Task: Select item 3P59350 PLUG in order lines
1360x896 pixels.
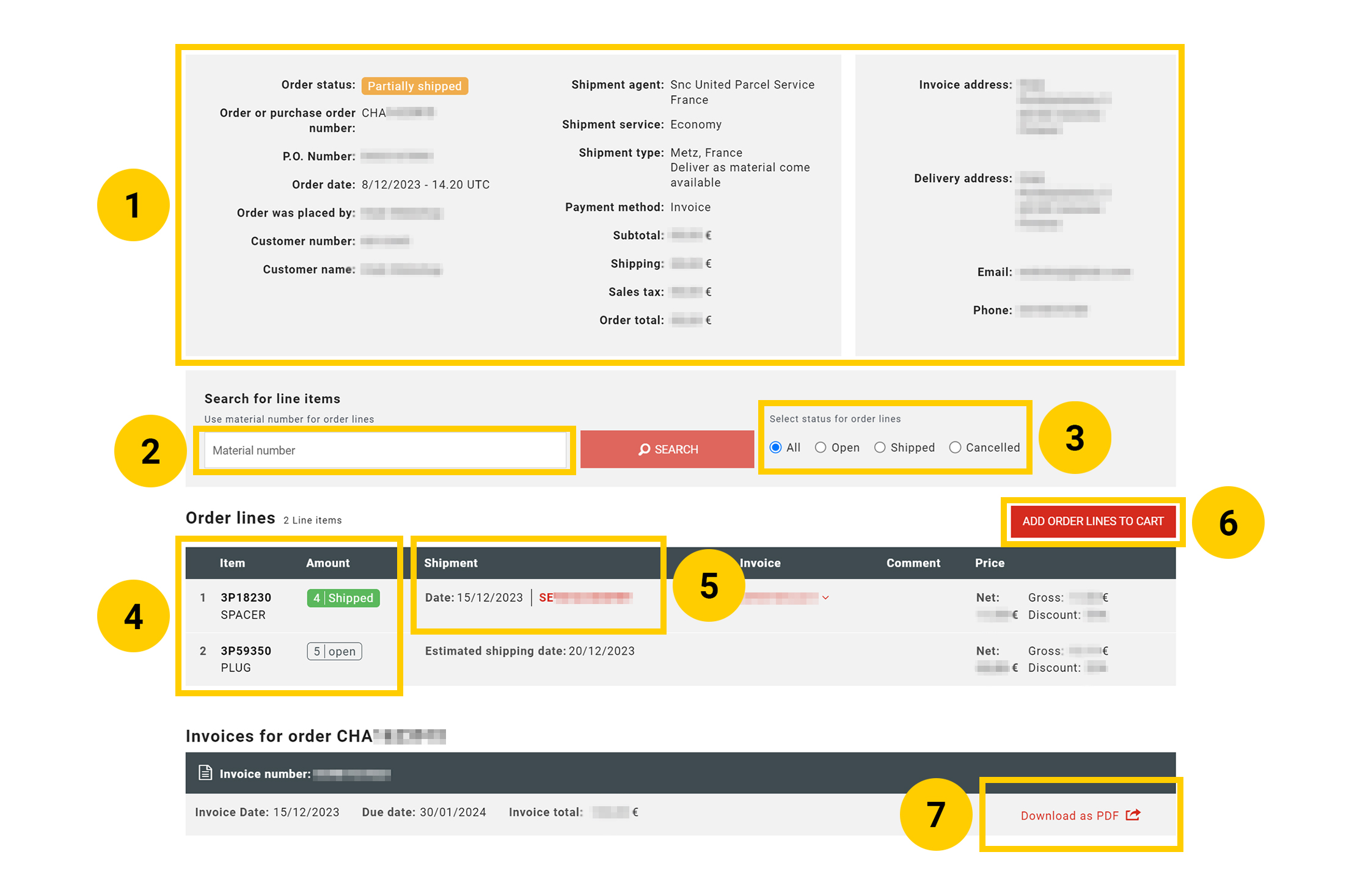Action: pos(246,650)
